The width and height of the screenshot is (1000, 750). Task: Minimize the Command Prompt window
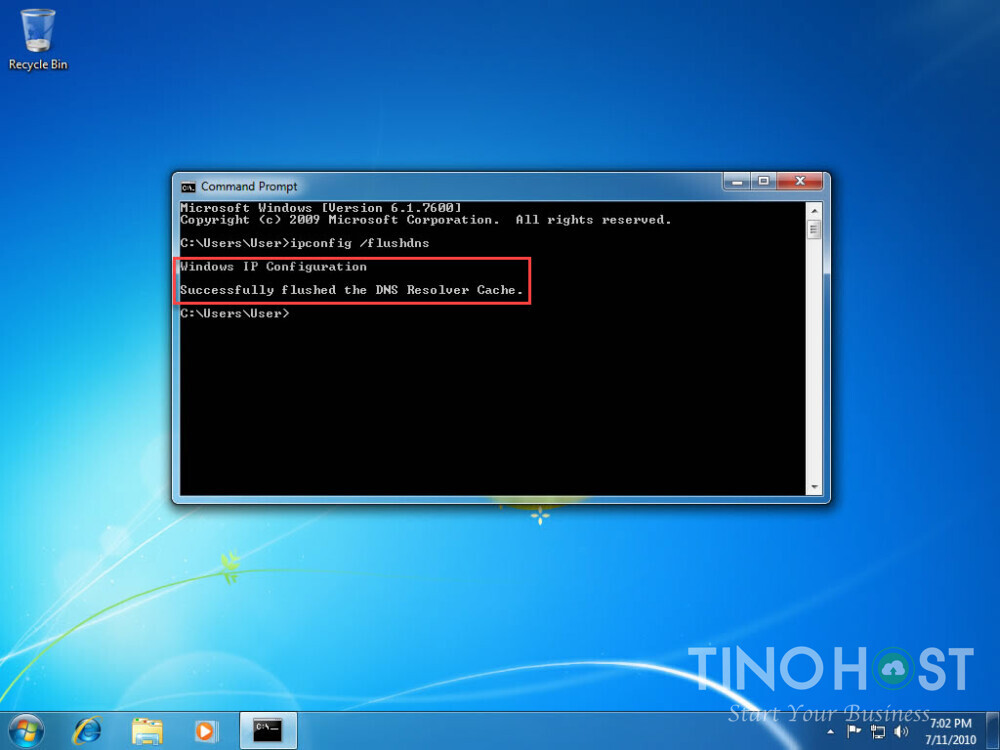point(737,182)
